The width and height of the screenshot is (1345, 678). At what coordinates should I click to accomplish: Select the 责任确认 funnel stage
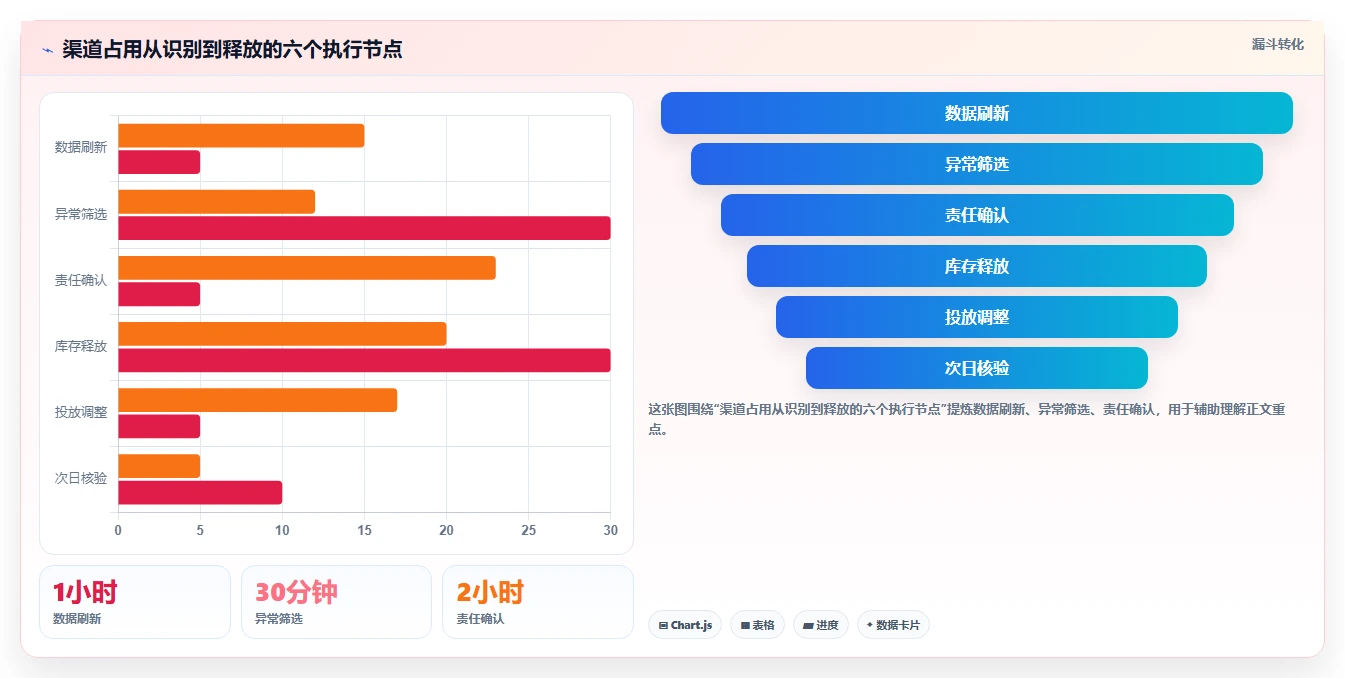coord(977,215)
